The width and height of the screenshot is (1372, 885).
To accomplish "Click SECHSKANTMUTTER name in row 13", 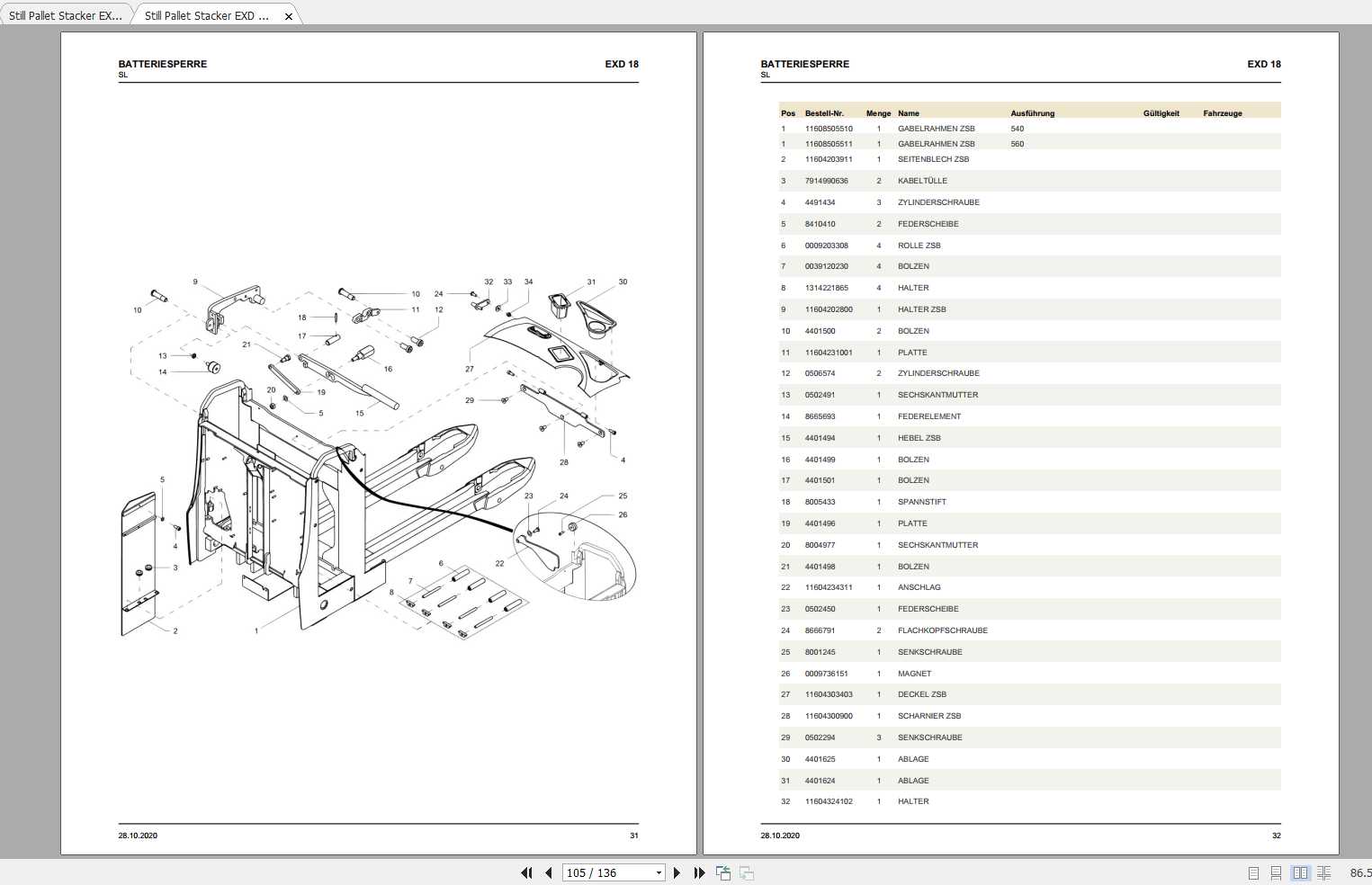I will click(937, 395).
